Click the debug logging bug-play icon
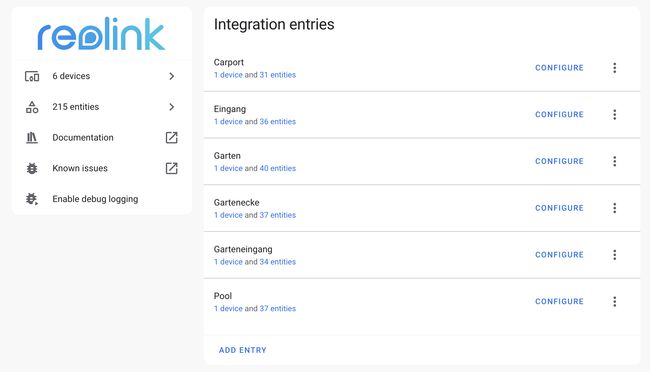Image resolution: width=650 pixels, height=372 pixels. pos(32,199)
